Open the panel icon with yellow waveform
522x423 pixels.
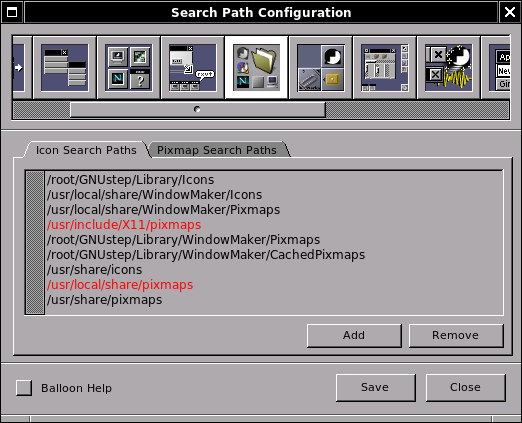tap(449, 68)
